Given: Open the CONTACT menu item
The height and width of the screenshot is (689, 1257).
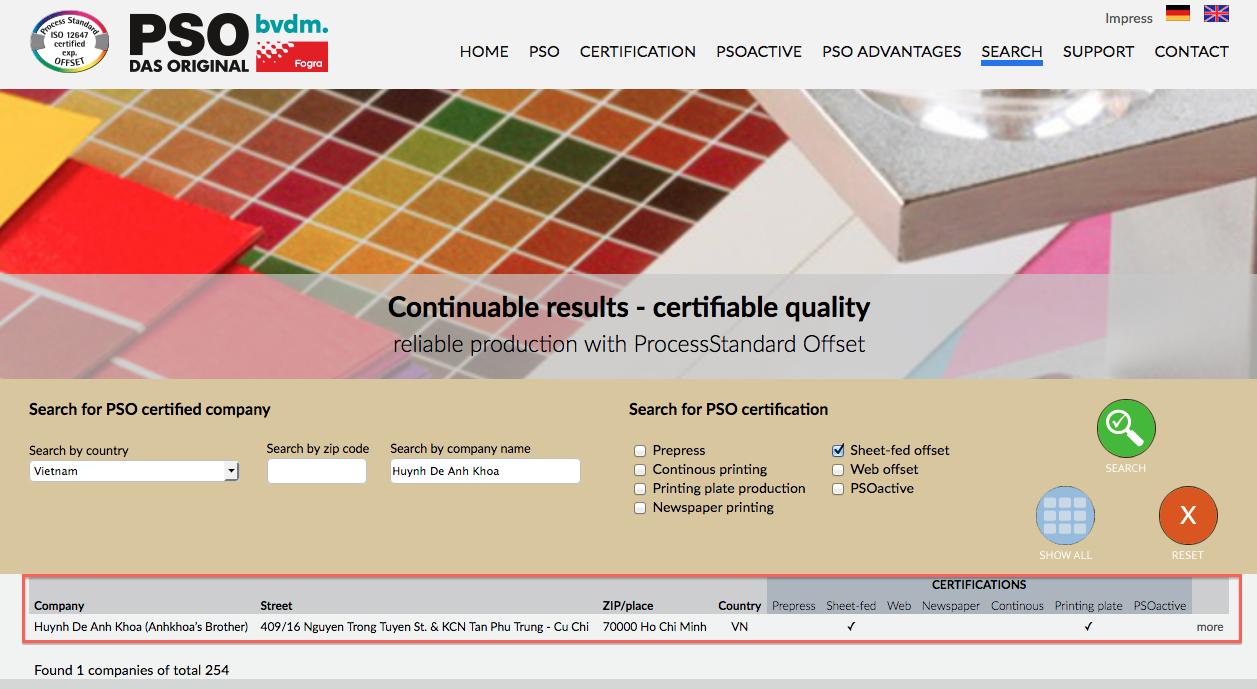Looking at the screenshot, I should [1192, 52].
